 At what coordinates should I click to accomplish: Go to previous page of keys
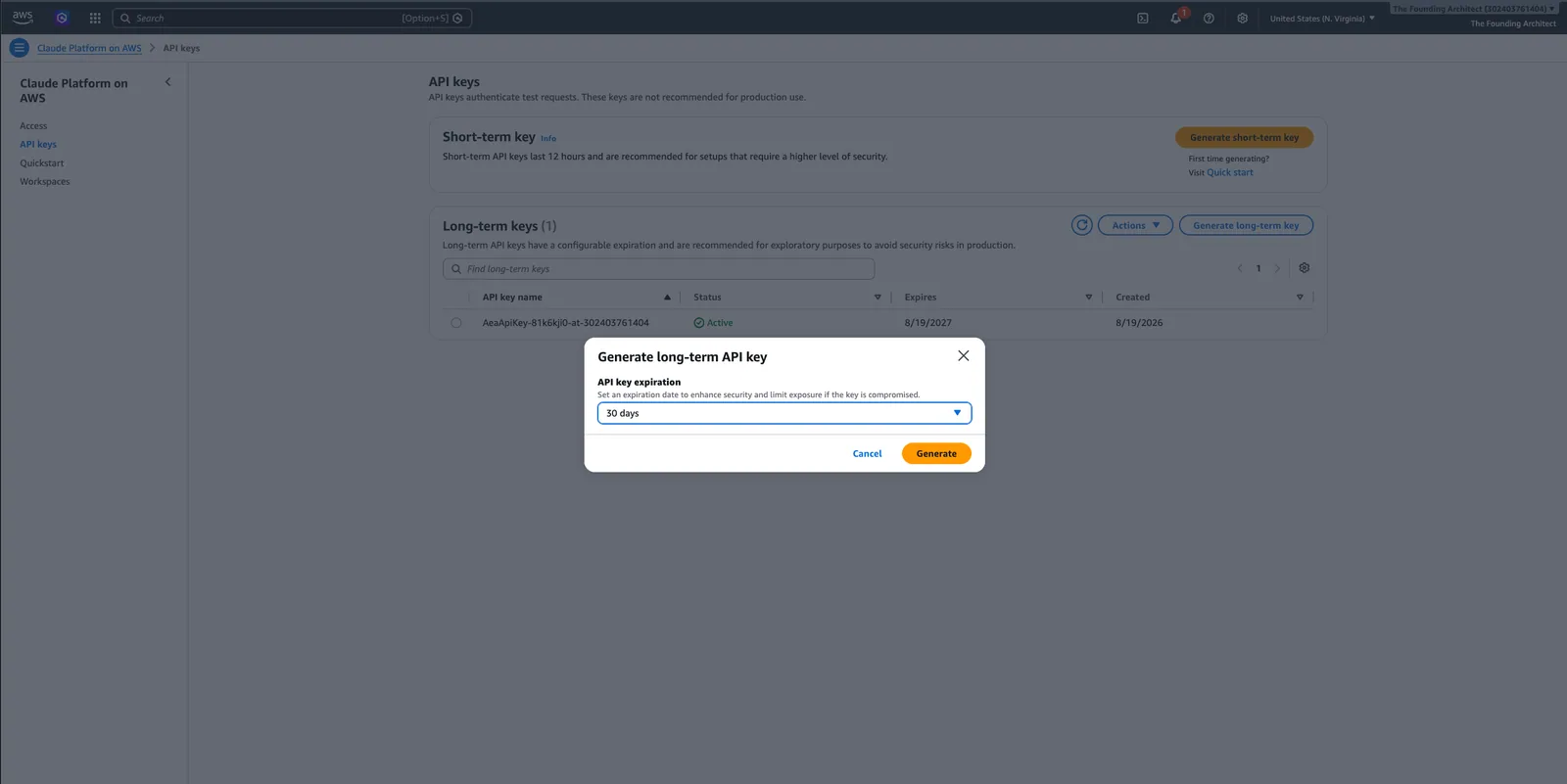pyautogui.click(x=1240, y=268)
